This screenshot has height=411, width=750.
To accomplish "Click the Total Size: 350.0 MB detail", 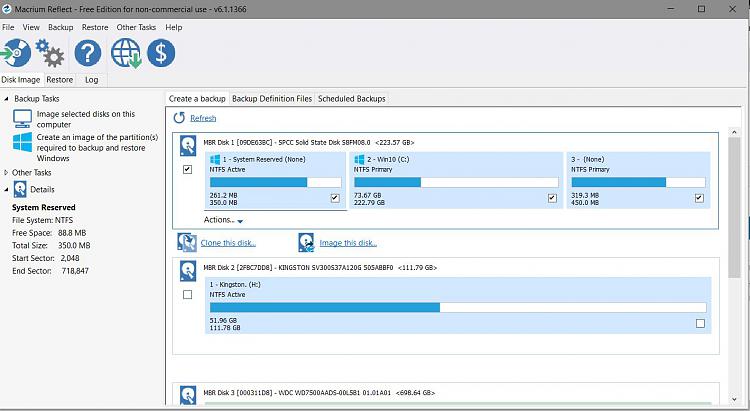I will (x=51, y=245).
